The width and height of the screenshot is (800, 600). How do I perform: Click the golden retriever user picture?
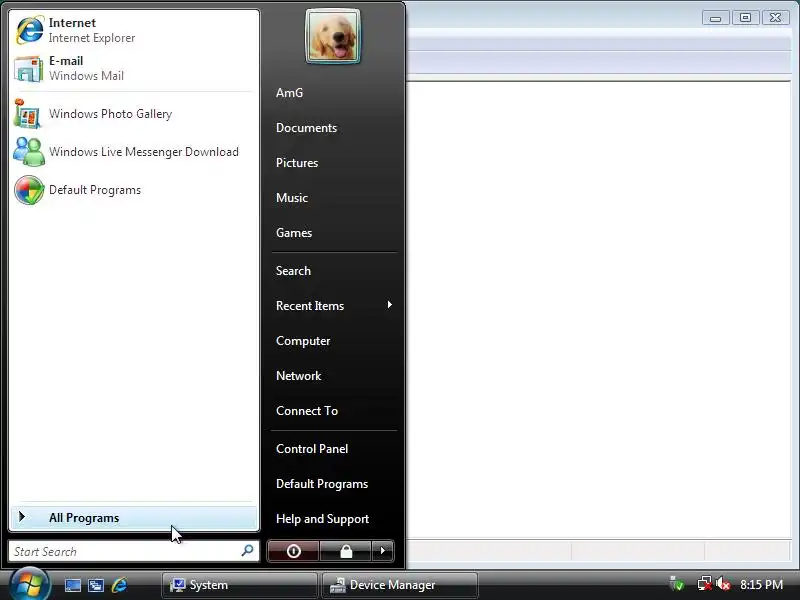(x=333, y=36)
